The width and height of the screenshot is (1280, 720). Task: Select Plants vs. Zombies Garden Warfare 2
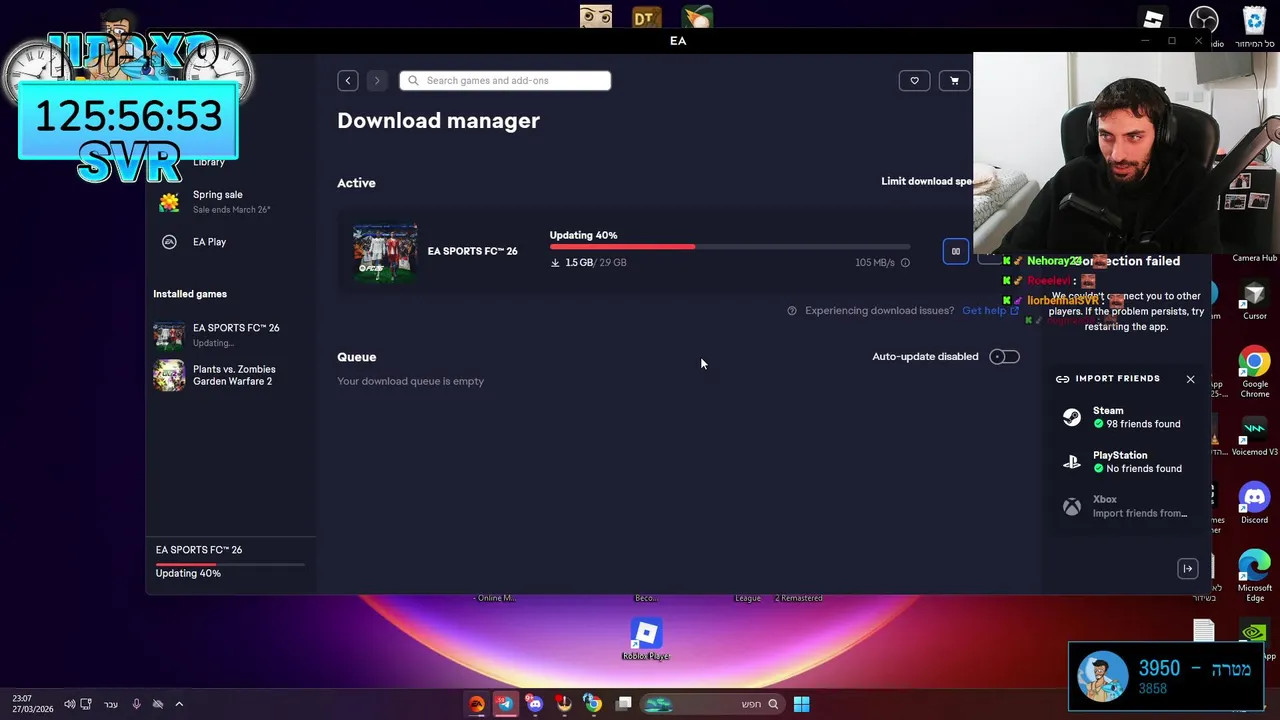click(230, 375)
